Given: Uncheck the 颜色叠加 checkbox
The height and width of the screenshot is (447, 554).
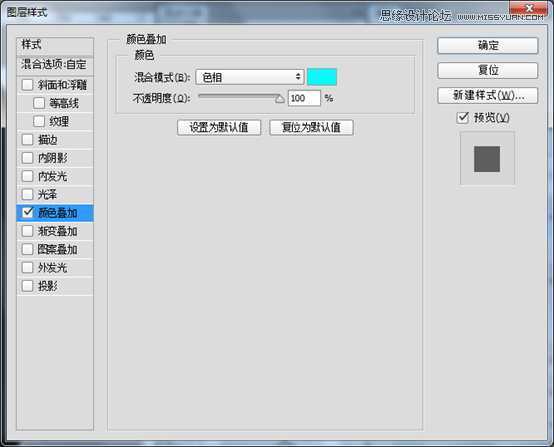Looking at the screenshot, I should (28, 212).
